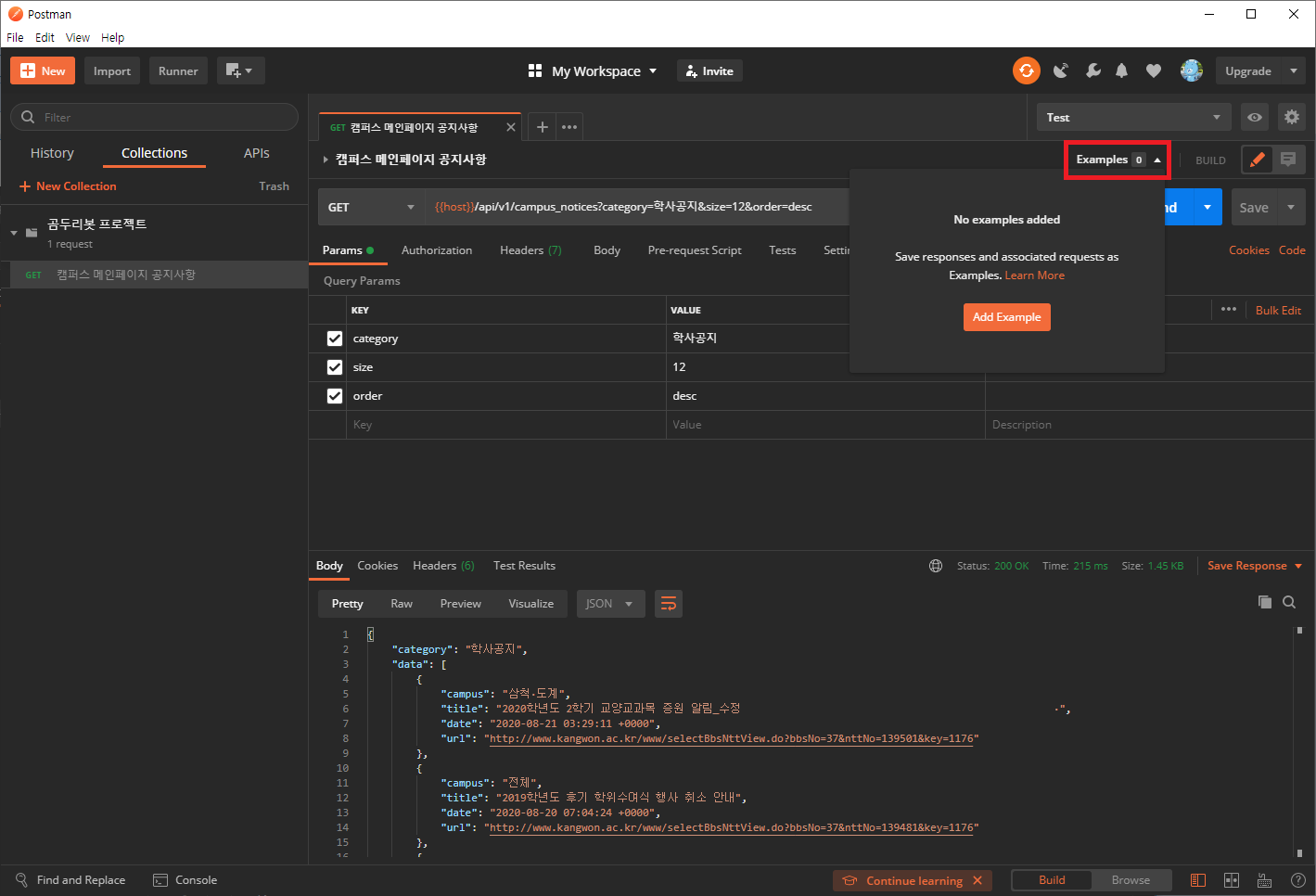Screen dimensions: 1316x896
Task: Click the pencil edit icon
Action: click(1258, 160)
